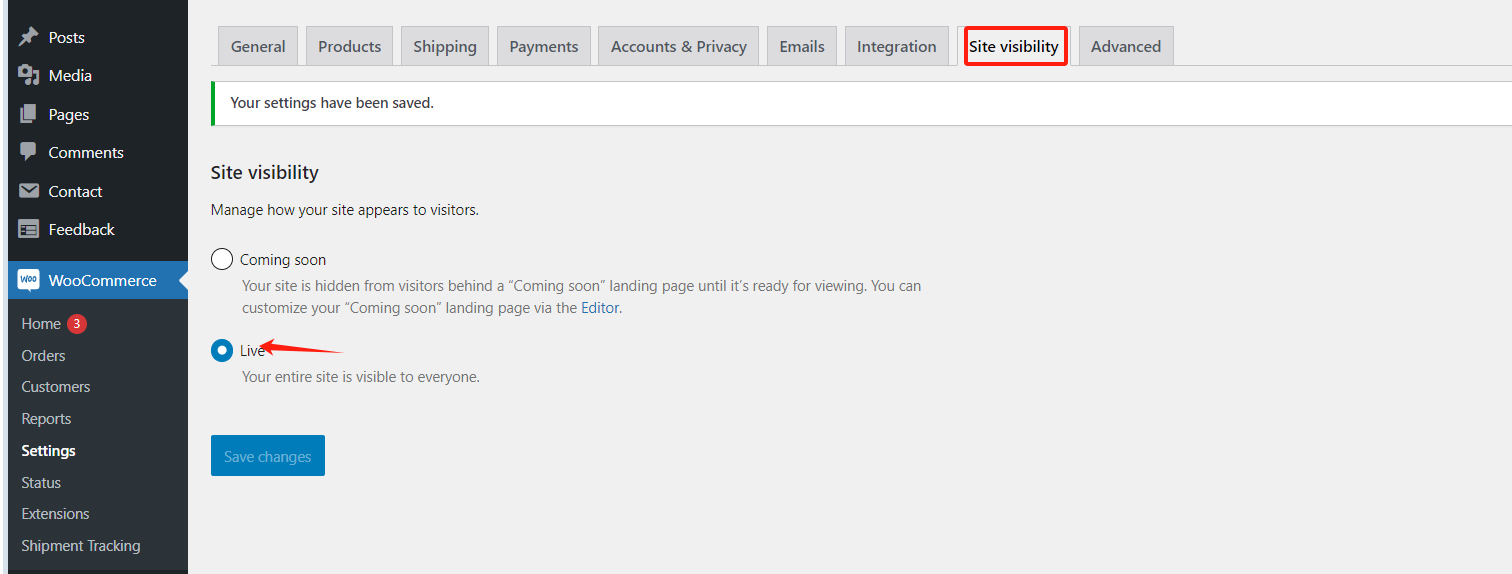The height and width of the screenshot is (574, 1512).
Task: Click the WooCommerce logo icon
Action: [x=29, y=281]
